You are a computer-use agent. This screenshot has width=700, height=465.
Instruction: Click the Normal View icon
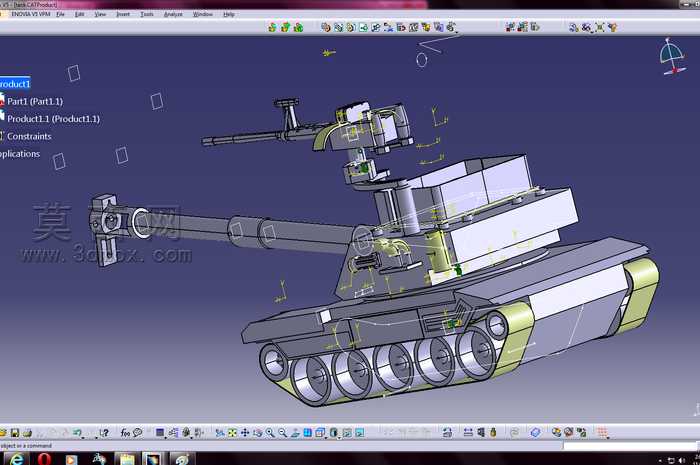point(295,432)
